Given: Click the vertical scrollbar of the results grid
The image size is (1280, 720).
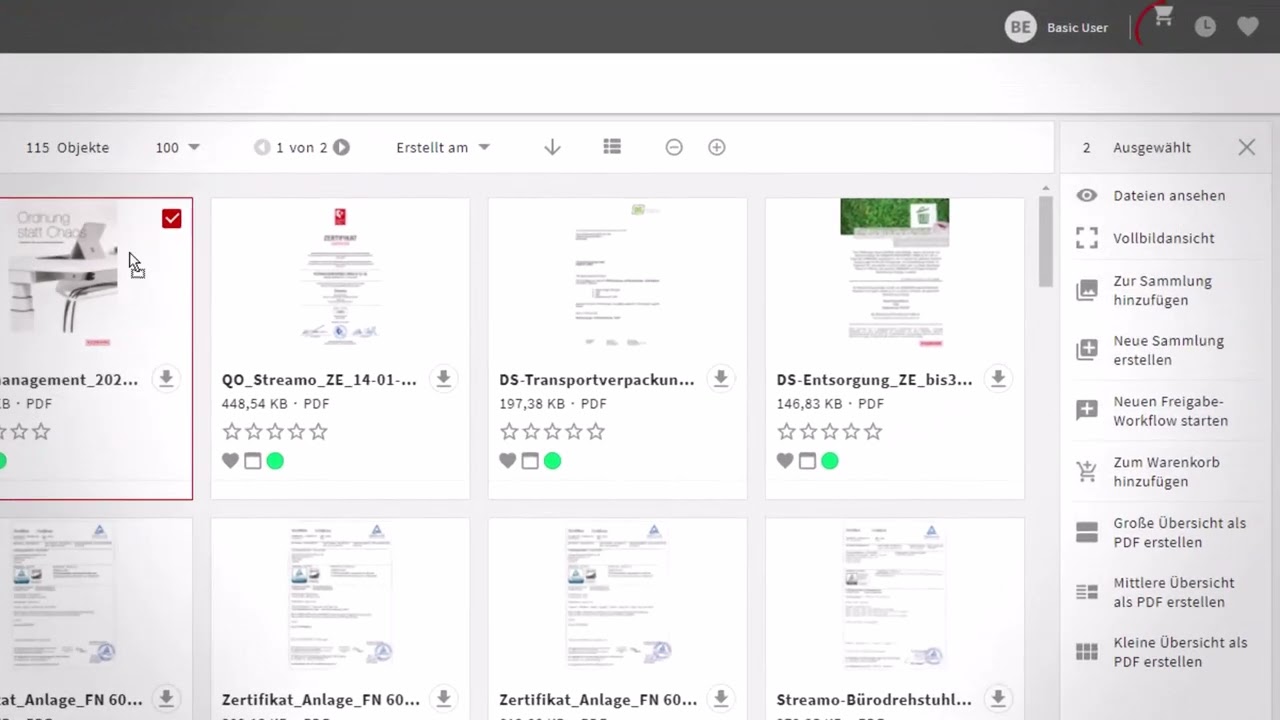Looking at the screenshot, I should [x=1046, y=240].
